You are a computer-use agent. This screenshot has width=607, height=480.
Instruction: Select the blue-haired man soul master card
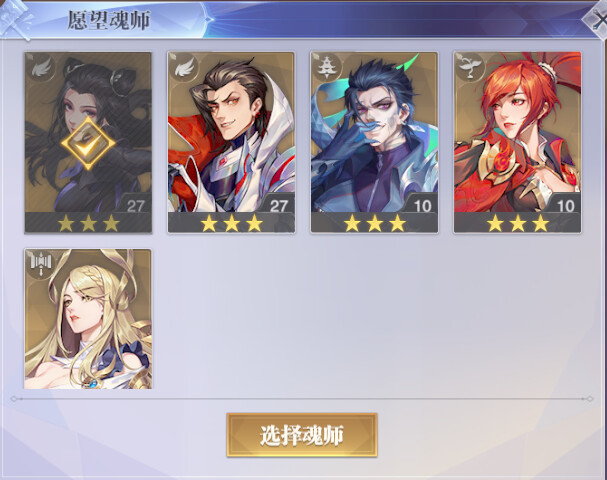pos(374,142)
